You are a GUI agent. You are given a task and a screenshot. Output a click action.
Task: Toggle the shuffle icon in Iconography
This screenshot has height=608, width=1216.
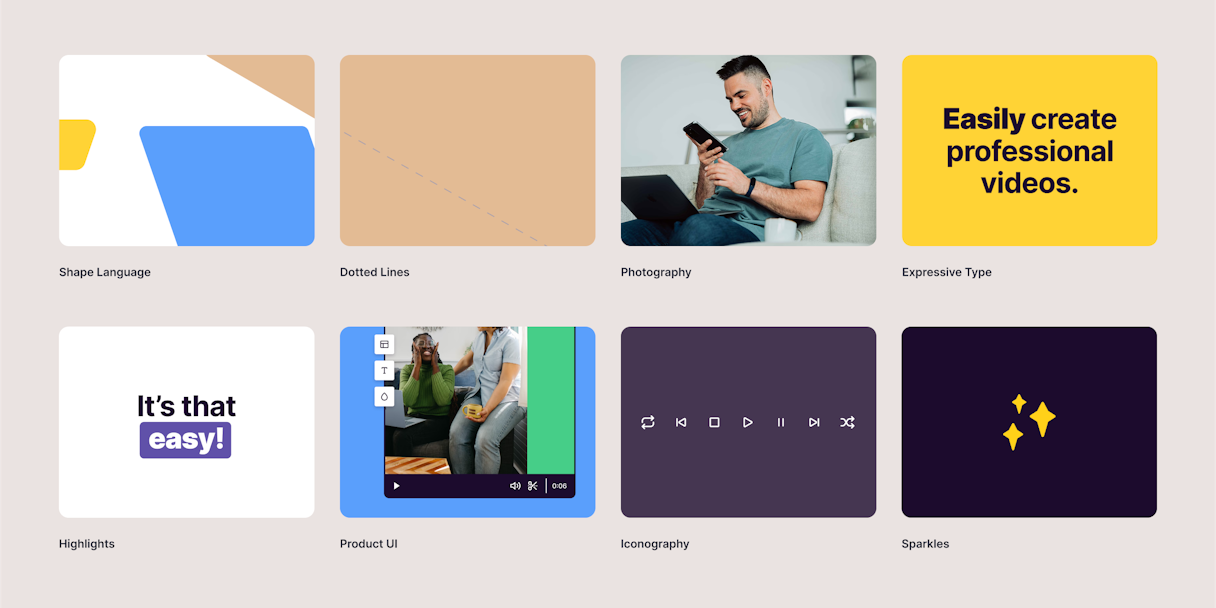click(x=847, y=422)
